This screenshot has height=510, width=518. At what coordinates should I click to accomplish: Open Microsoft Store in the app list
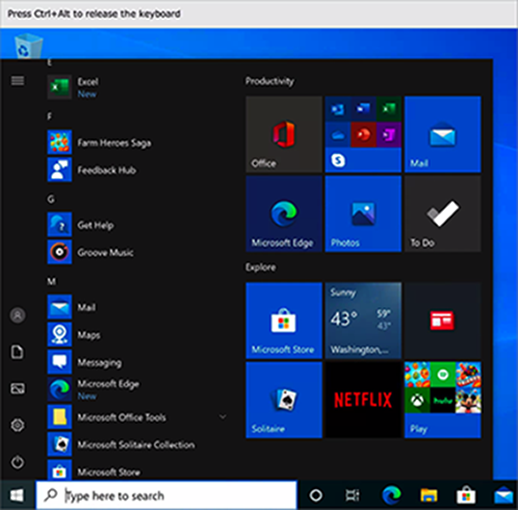click(x=137, y=470)
